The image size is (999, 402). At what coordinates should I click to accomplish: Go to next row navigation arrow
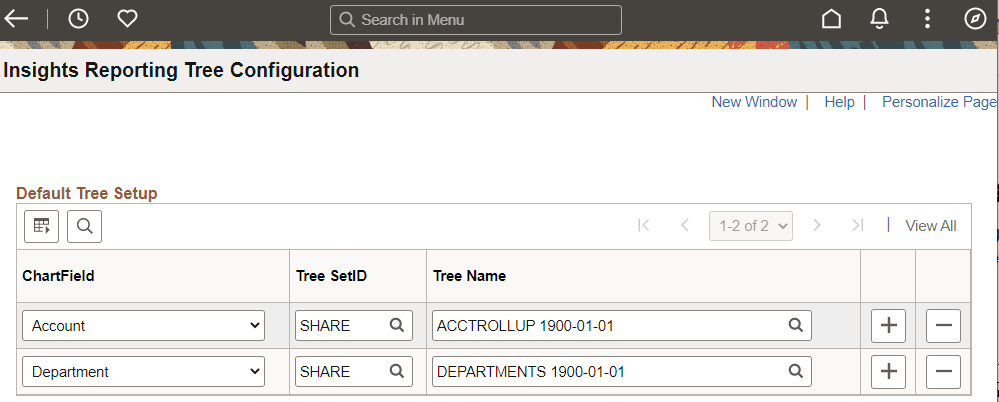817,226
